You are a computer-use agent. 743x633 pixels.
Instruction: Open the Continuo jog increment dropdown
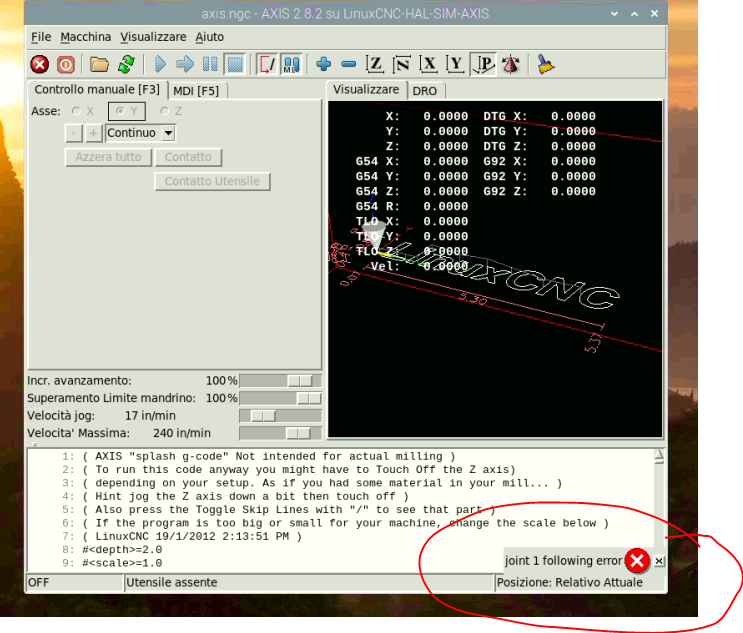[x=140, y=133]
